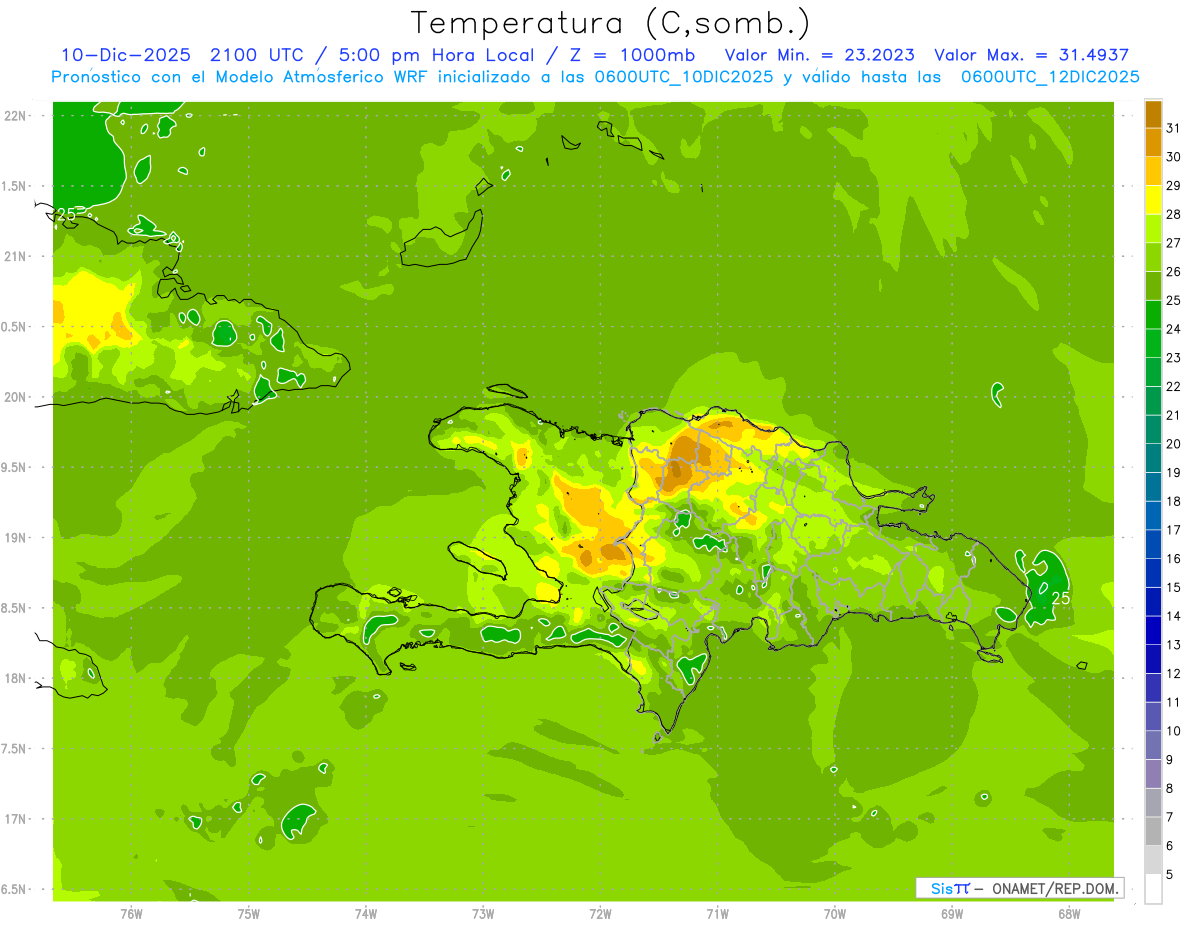Click the 'ONAMET/REP.DOM.' credit label
Screen dimensions: 1200x927
[1055, 888]
